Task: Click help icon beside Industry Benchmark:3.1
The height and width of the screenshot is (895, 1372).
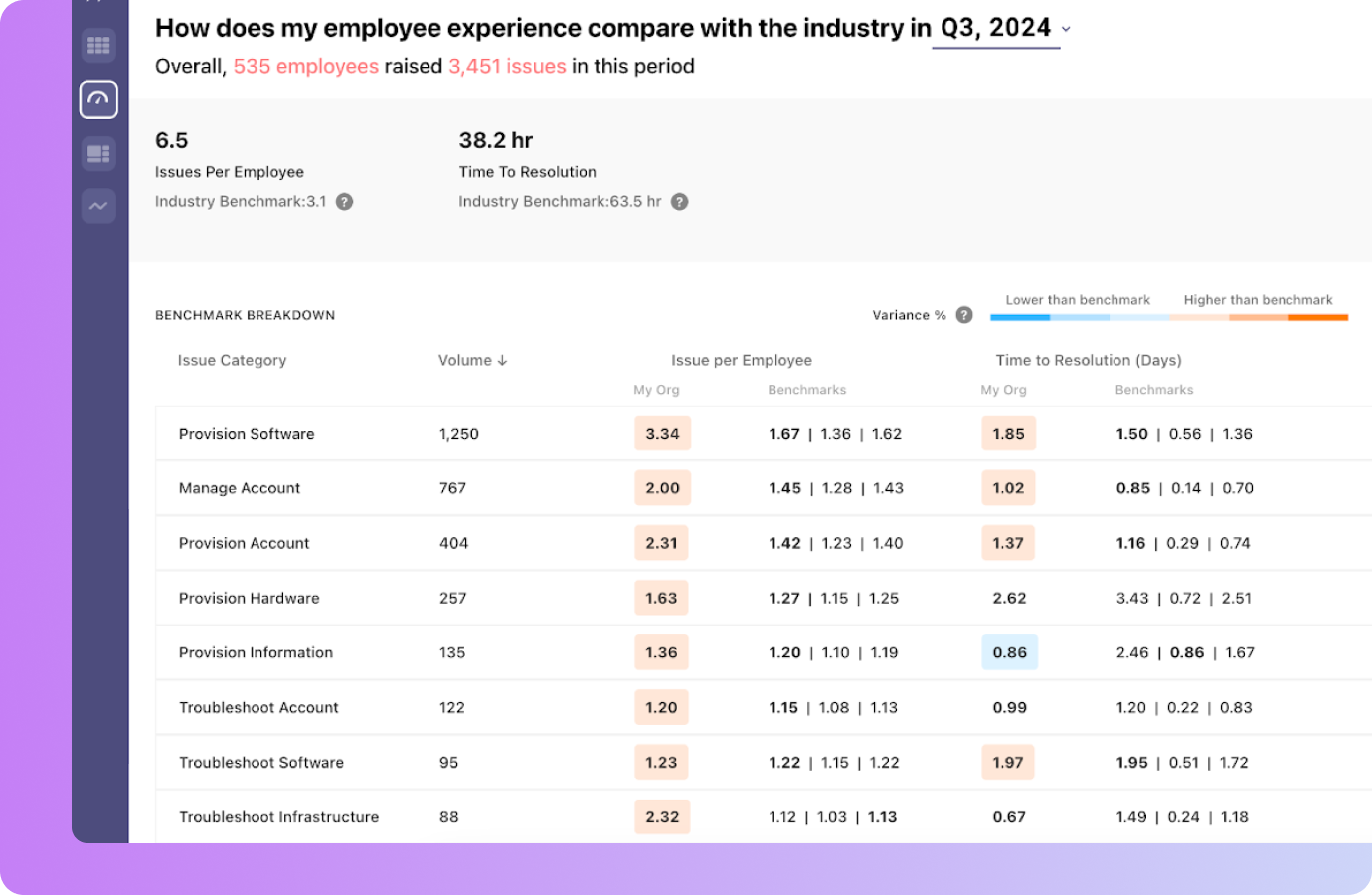Action: pos(344,202)
